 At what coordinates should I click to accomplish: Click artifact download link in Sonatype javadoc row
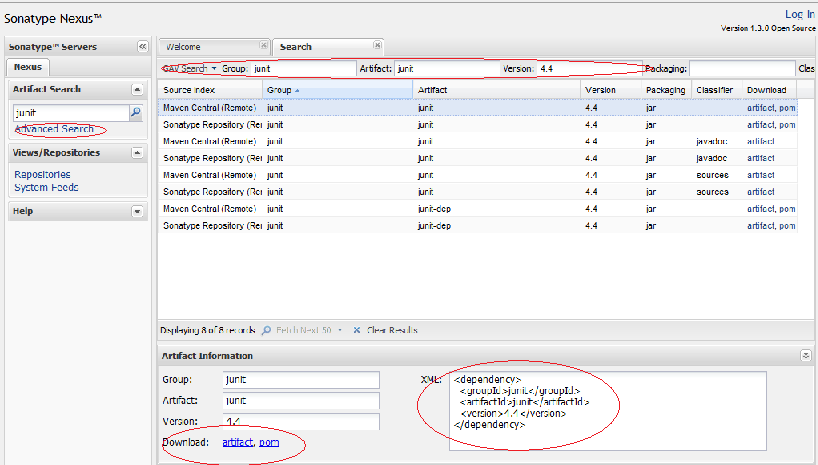pyautogui.click(x=761, y=158)
